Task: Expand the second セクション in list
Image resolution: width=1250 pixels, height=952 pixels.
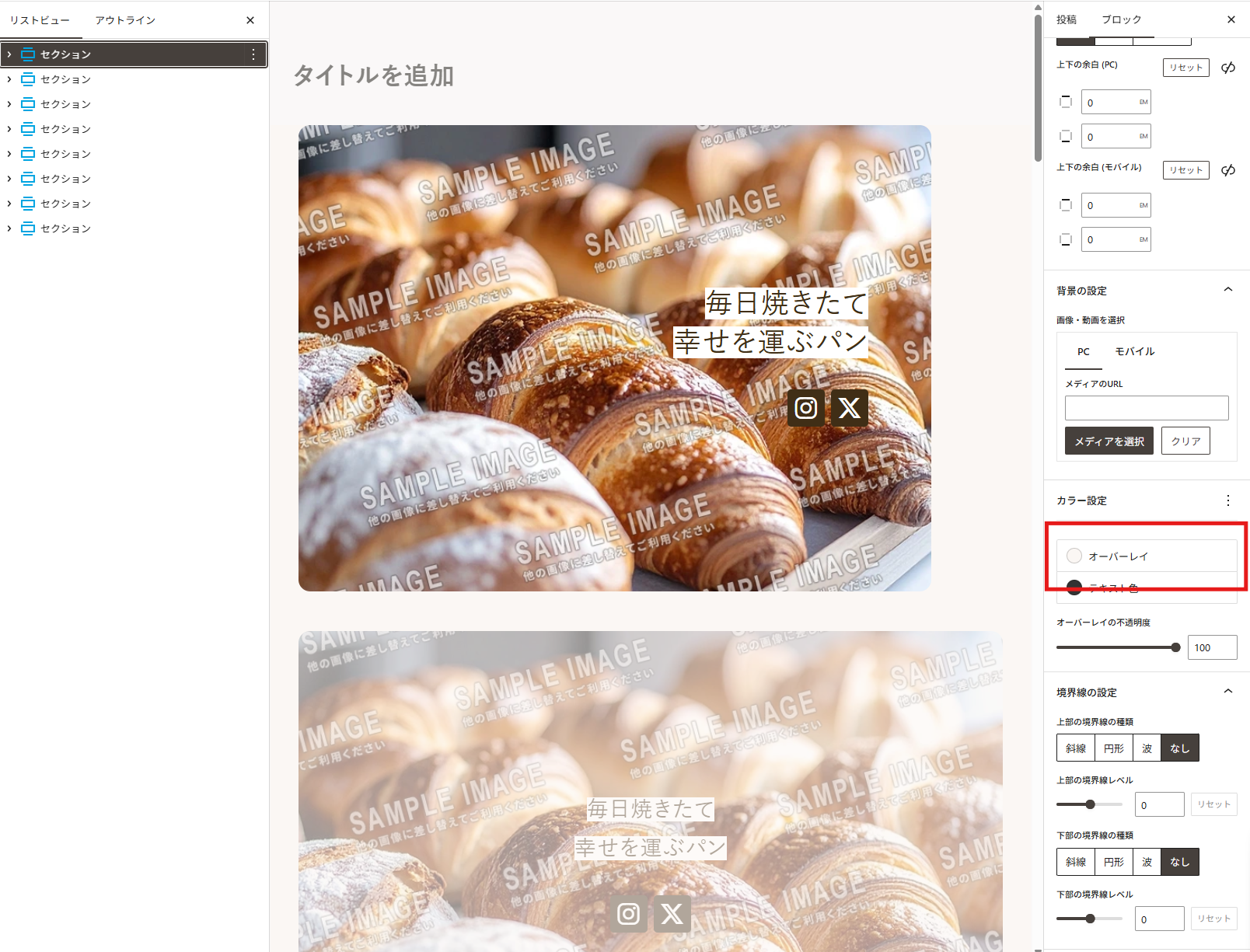Action: tap(9, 79)
